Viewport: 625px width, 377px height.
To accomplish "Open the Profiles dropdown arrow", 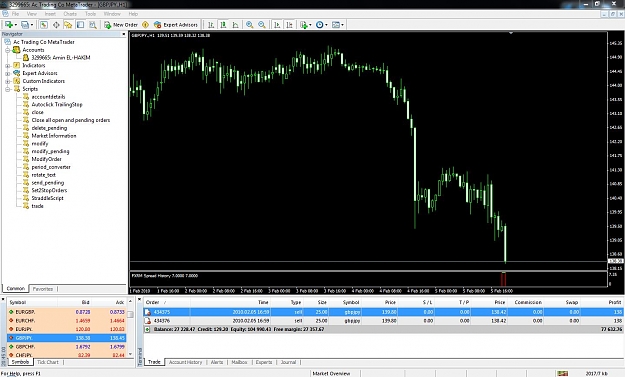I will pos(32,25).
